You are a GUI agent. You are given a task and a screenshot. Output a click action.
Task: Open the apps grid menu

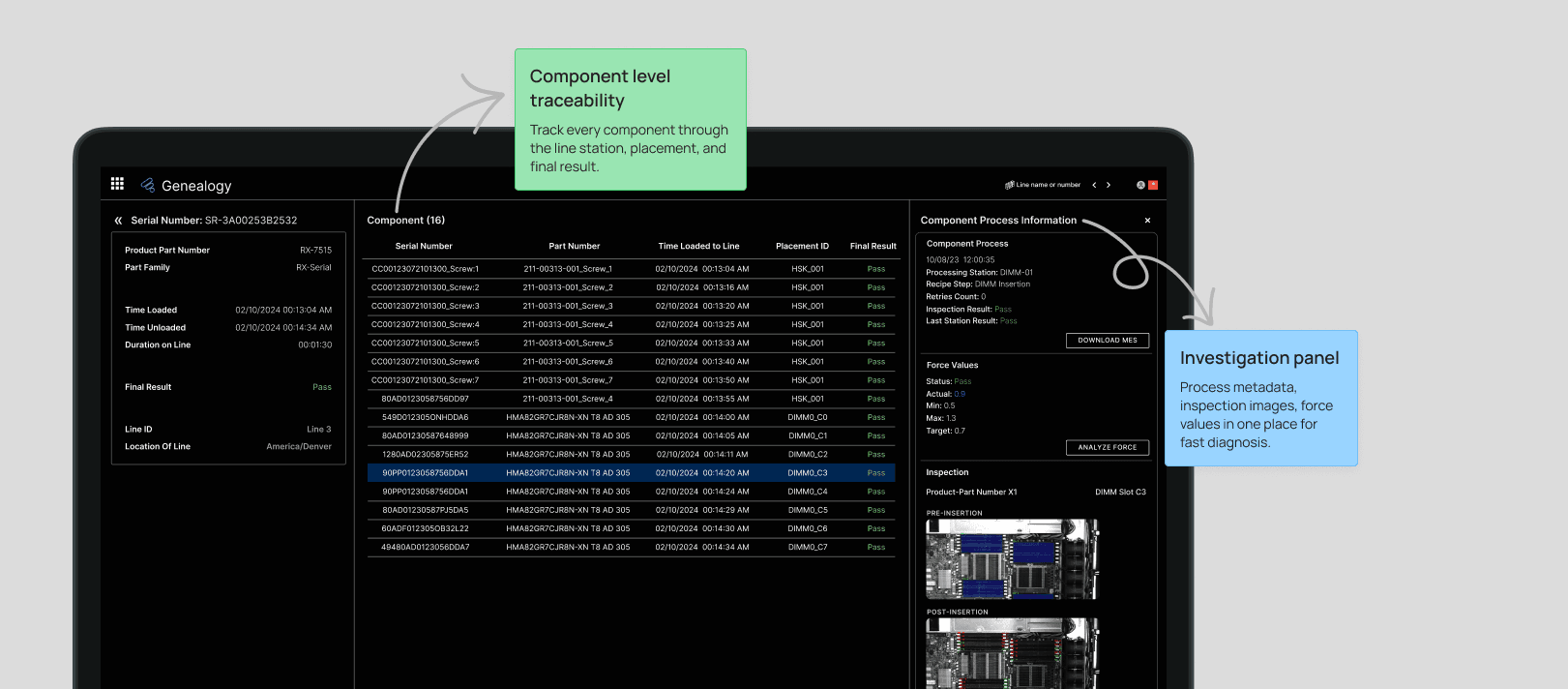117,184
